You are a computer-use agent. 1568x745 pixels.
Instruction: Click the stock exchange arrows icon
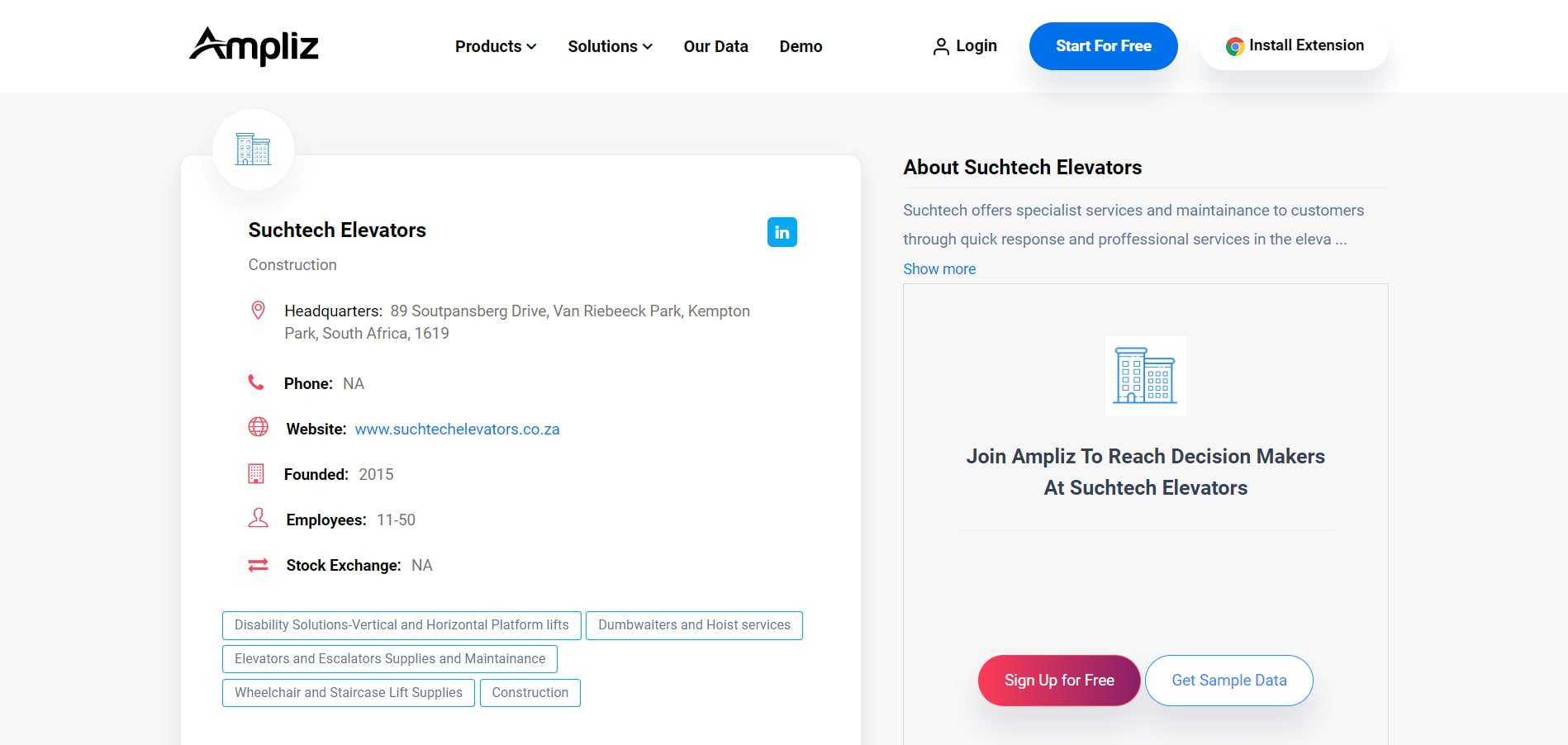click(258, 565)
